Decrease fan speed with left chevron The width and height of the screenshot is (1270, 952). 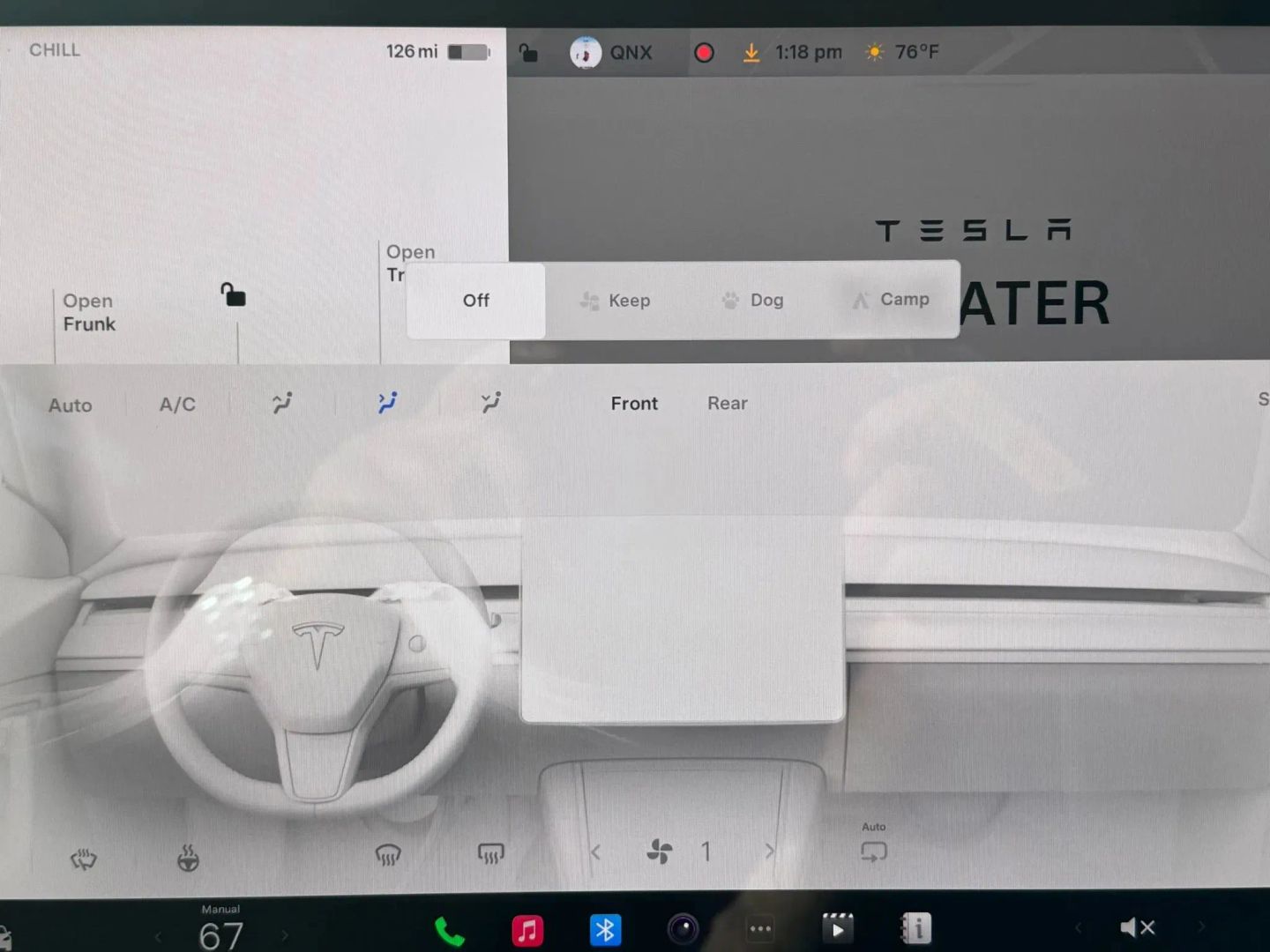[x=596, y=852]
